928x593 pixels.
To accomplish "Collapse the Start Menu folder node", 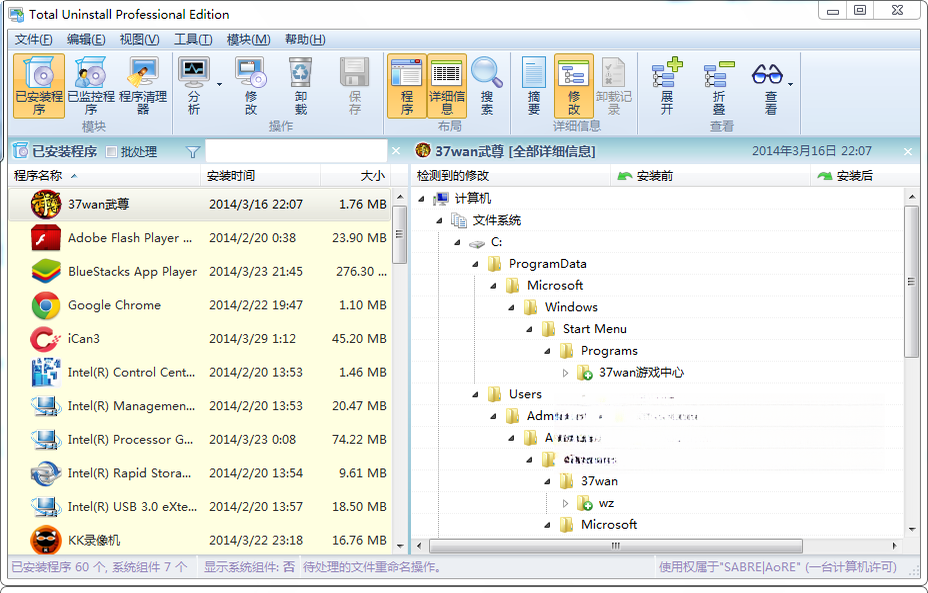I will pyautogui.click(x=530, y=330).
